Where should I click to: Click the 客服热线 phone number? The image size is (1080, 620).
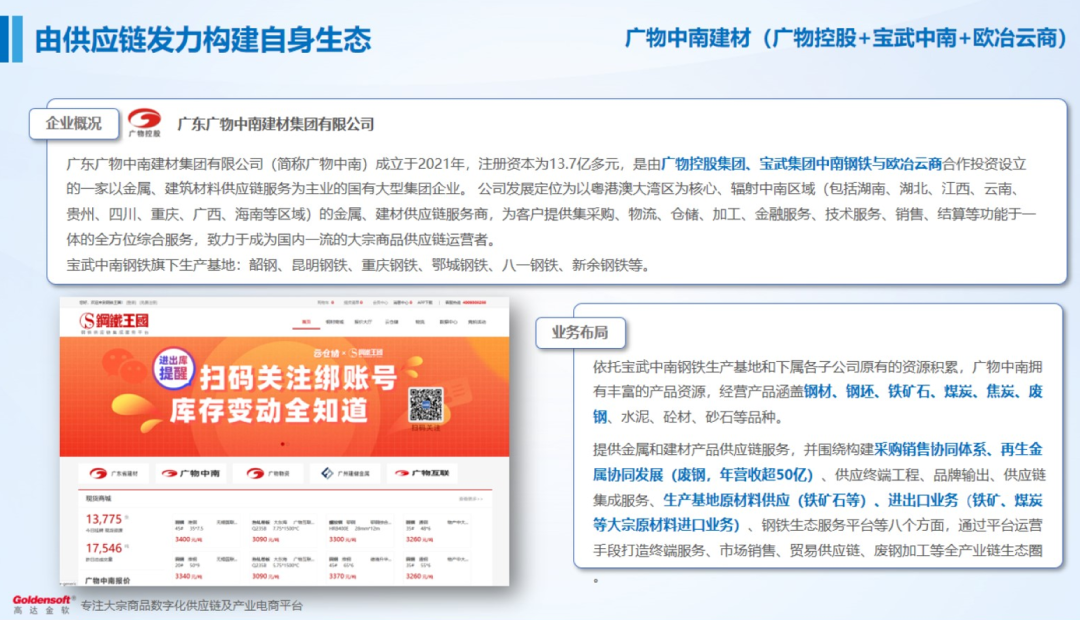click(x=475, y=303)
